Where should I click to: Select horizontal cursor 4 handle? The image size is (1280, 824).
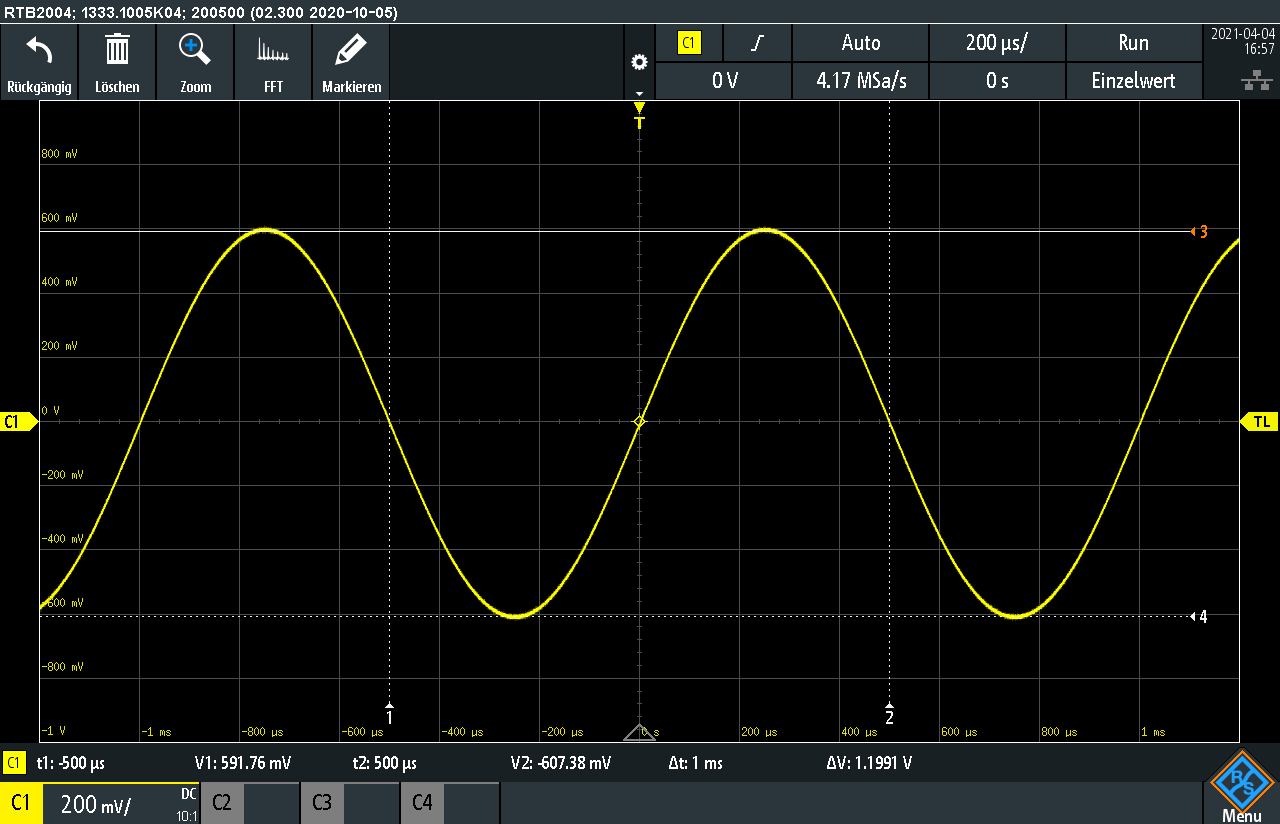point(1199,616)
